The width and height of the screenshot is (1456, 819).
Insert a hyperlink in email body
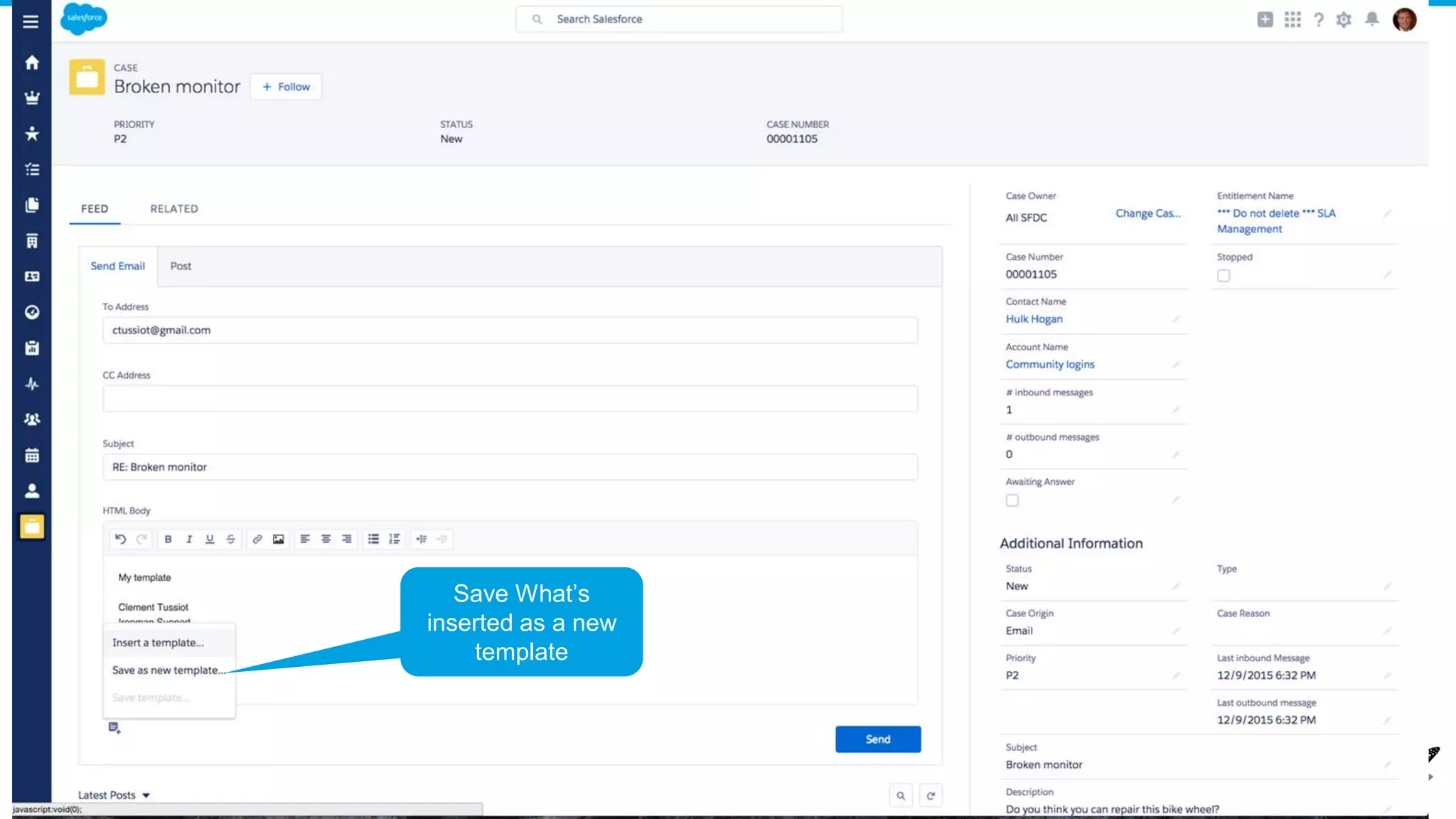pyautogui.click(x=257, y=539)
